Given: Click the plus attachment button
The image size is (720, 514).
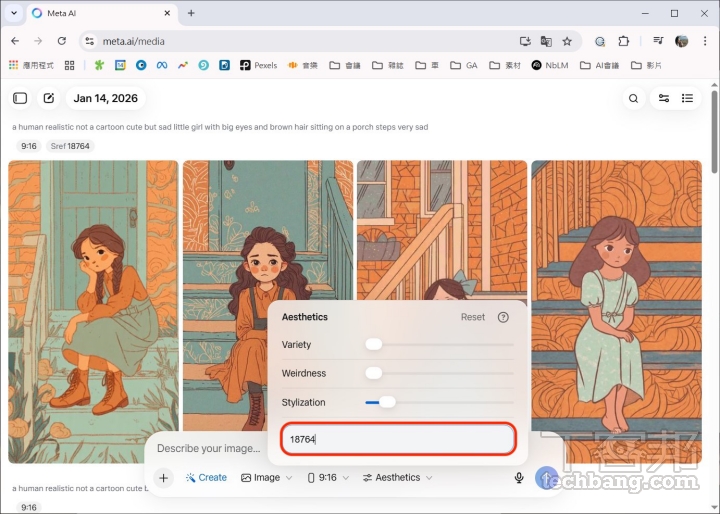Looking at the screenshot, I should coord(163,478).
